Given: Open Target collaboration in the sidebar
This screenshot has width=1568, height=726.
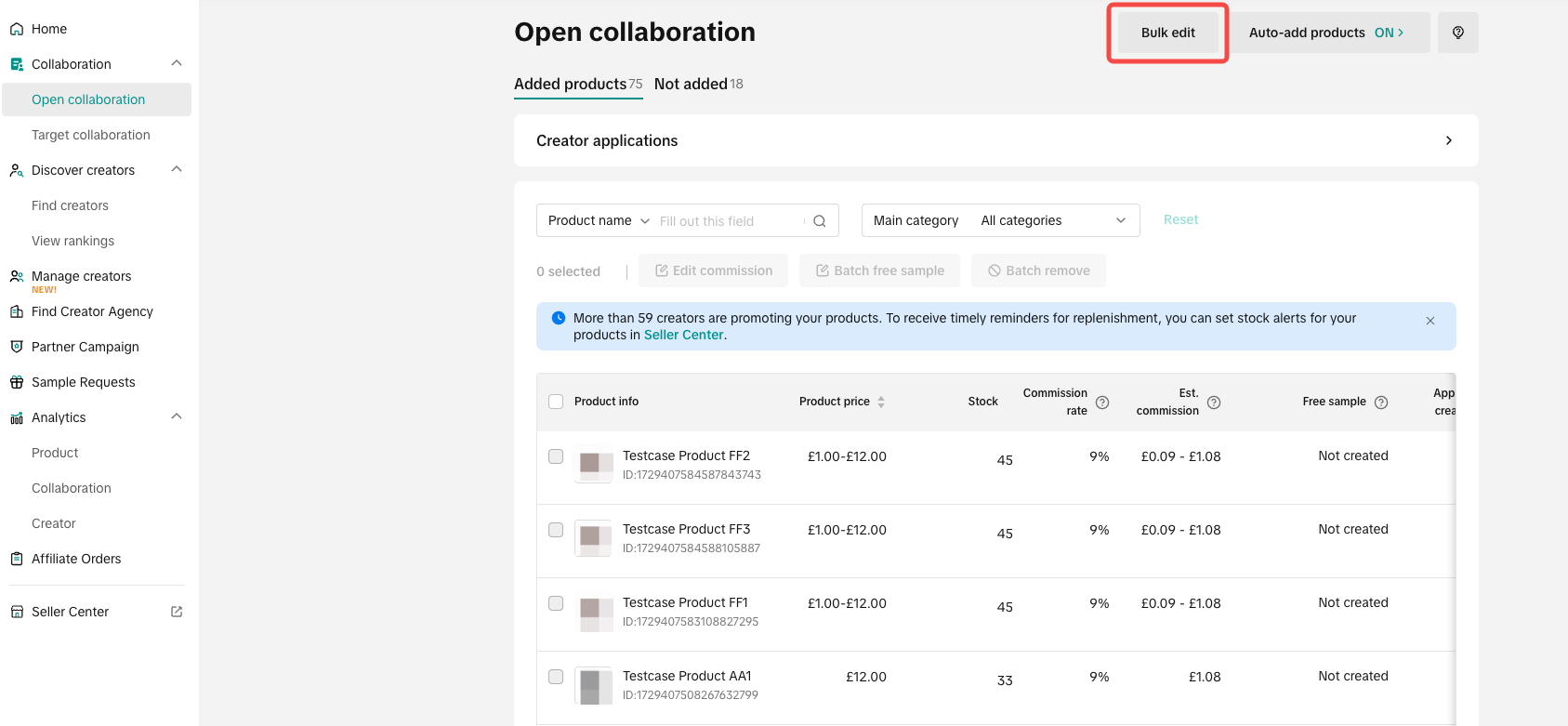Looking at the screenshot, I should point(90,135).
